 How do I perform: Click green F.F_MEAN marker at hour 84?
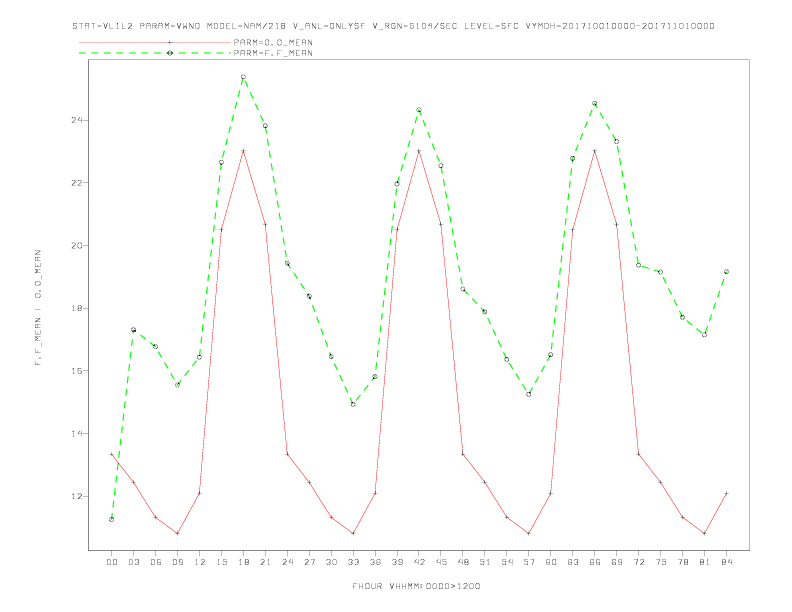click(726, 272)
